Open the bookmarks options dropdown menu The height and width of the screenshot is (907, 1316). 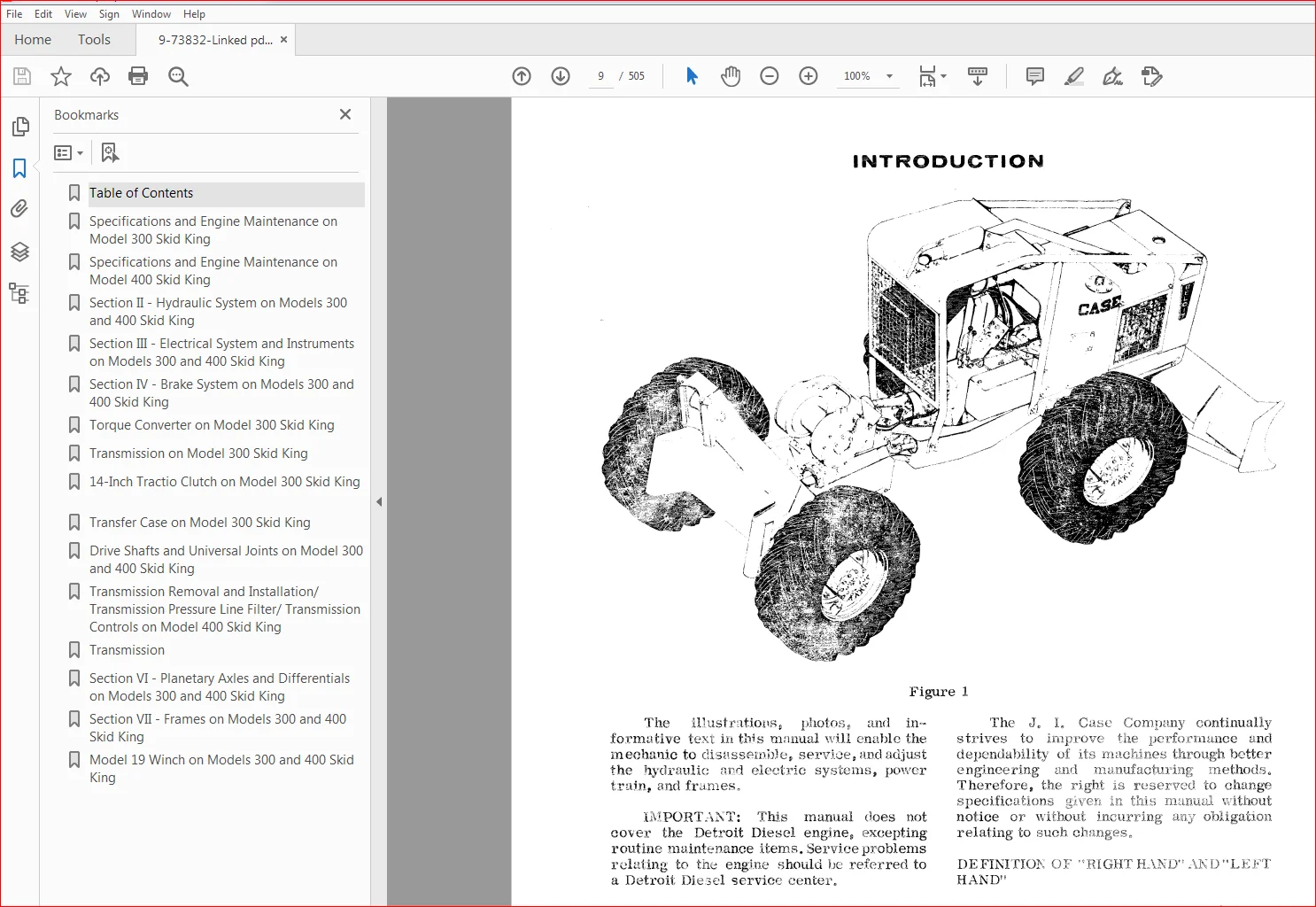69,152
